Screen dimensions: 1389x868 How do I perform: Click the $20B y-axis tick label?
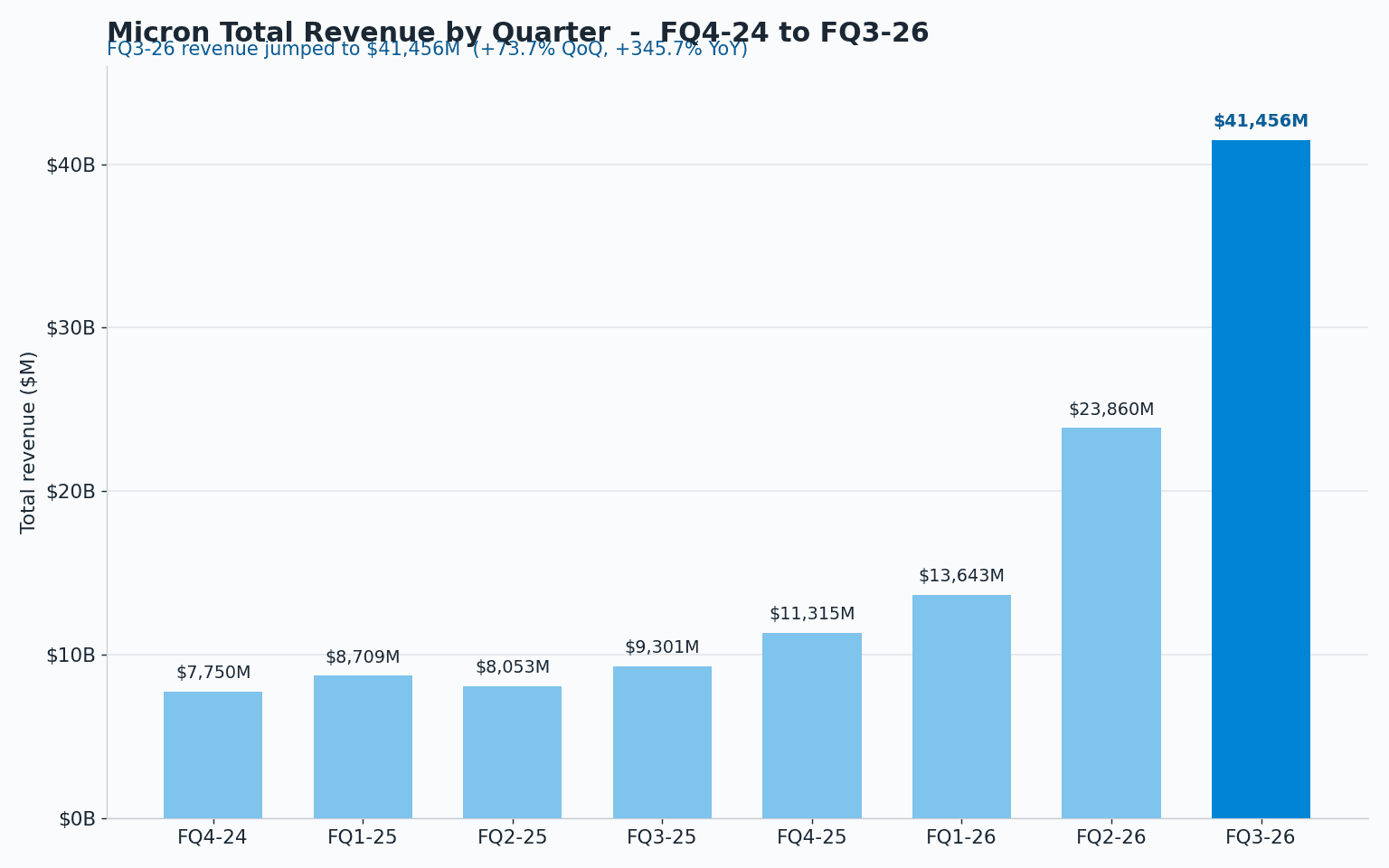[x=71, y=491]
